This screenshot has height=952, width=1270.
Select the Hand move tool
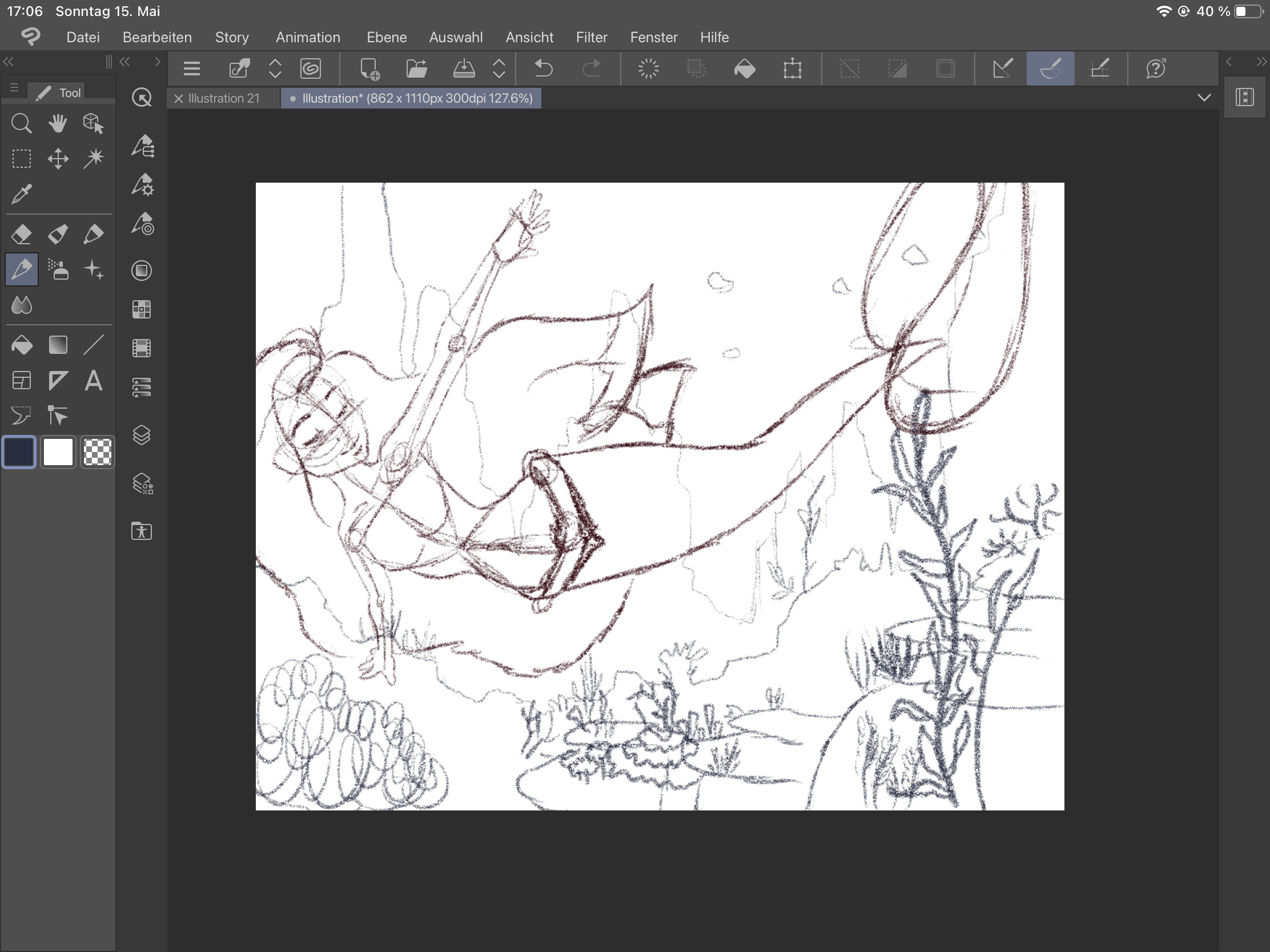[x=58, y=123]
